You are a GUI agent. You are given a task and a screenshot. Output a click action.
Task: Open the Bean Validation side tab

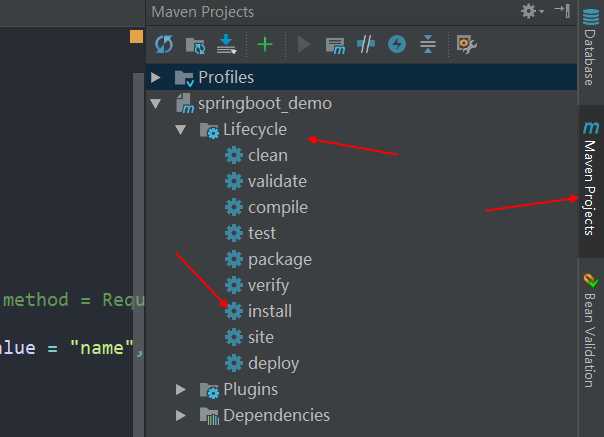[x=590, y=331]
